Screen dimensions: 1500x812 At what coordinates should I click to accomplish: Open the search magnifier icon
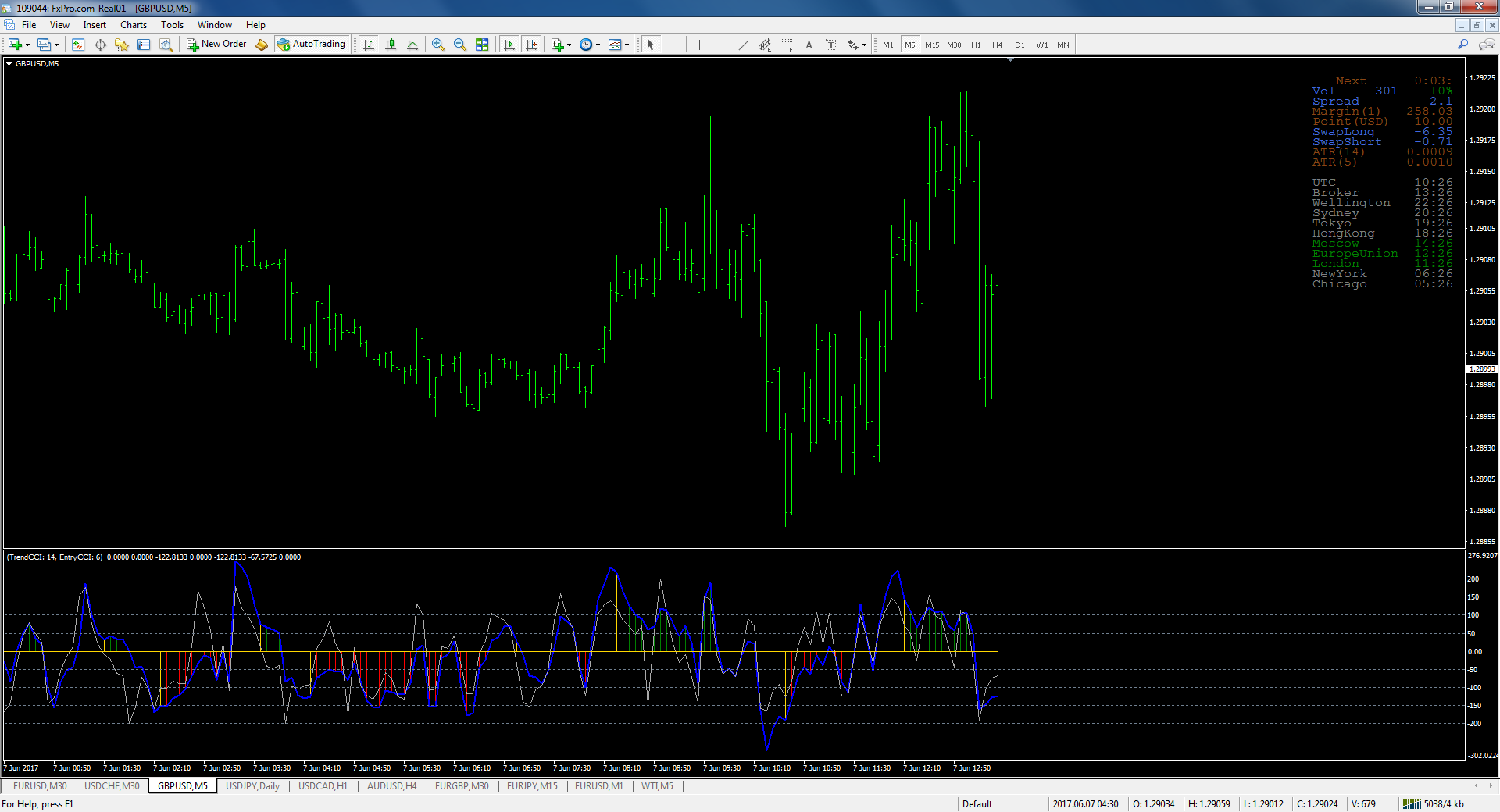[1462, 45]
